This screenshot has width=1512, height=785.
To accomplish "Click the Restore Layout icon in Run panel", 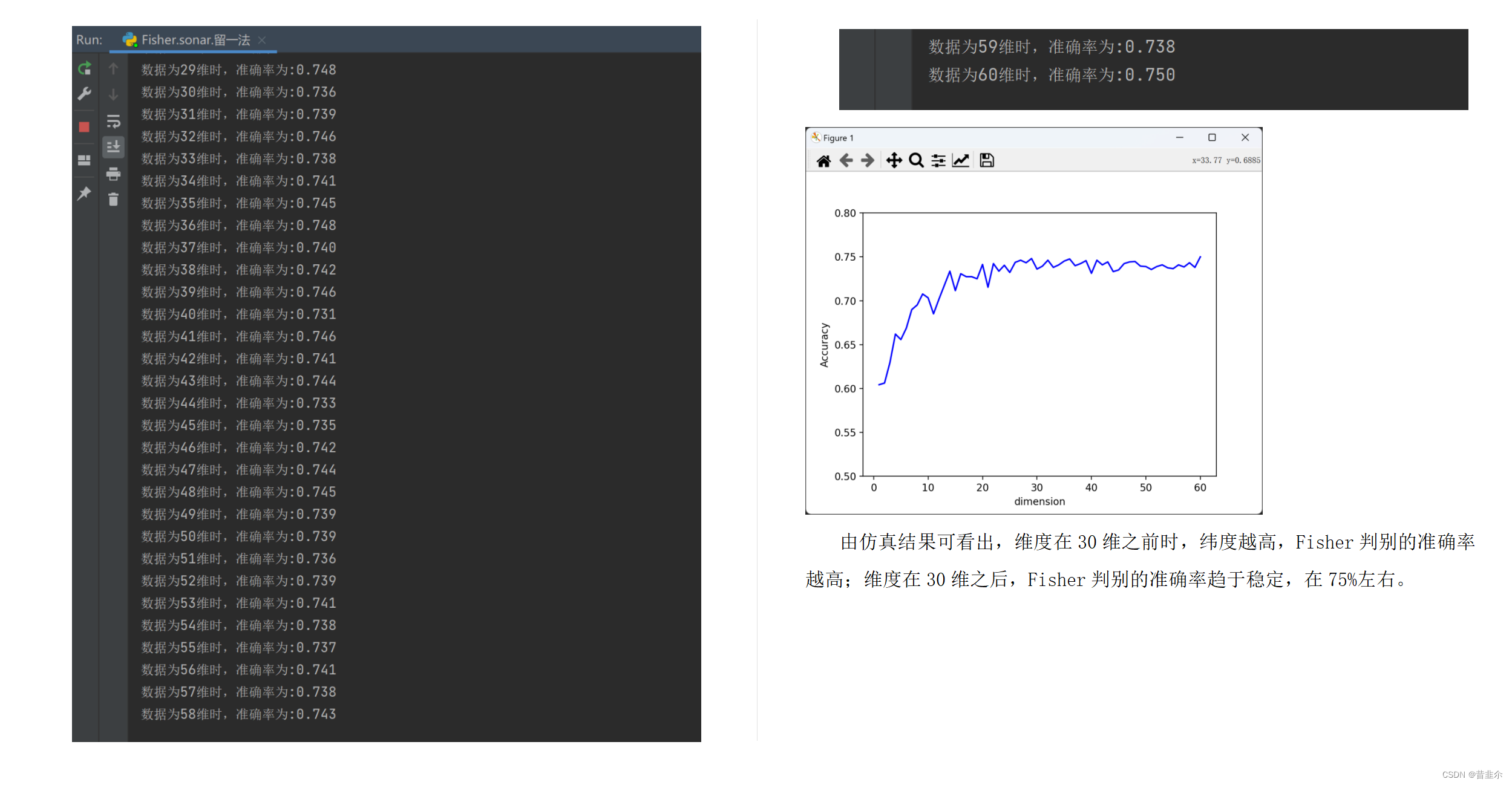I will 84,160.
